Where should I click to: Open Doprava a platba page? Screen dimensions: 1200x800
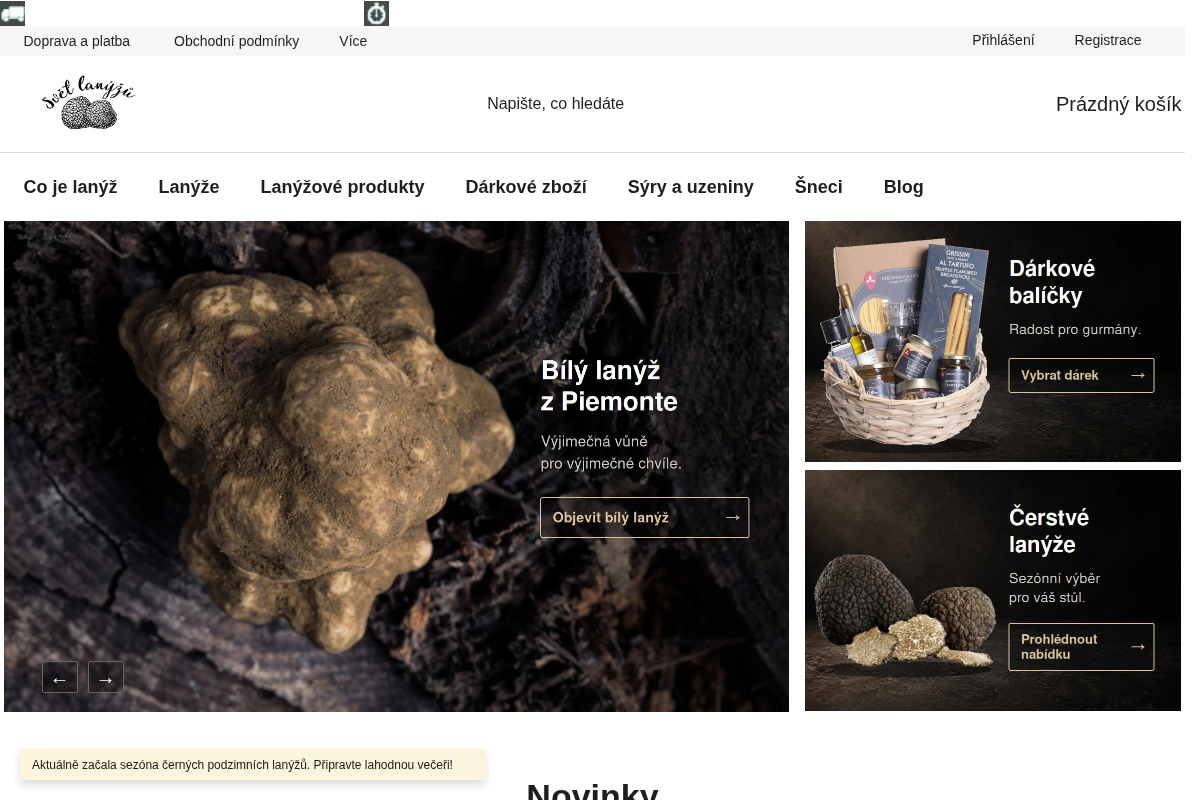tap(77, 41)
